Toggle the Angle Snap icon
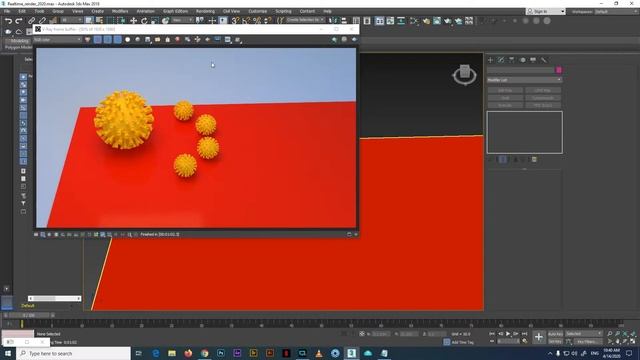 [246, 20]
